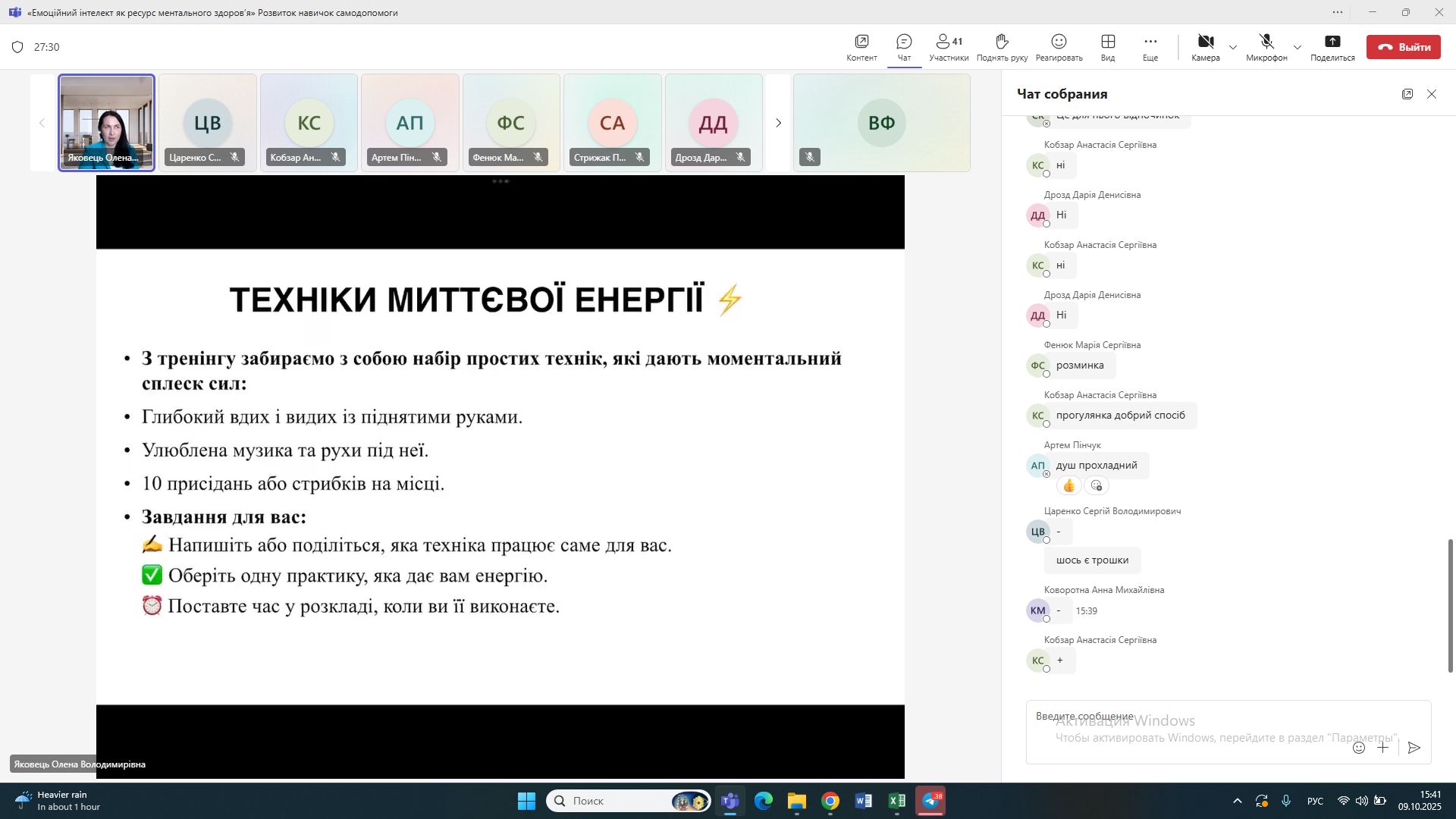Change the meeting View layout
The height and width of the screenshot is (819, 1456).
click(x=1108, y=47)
